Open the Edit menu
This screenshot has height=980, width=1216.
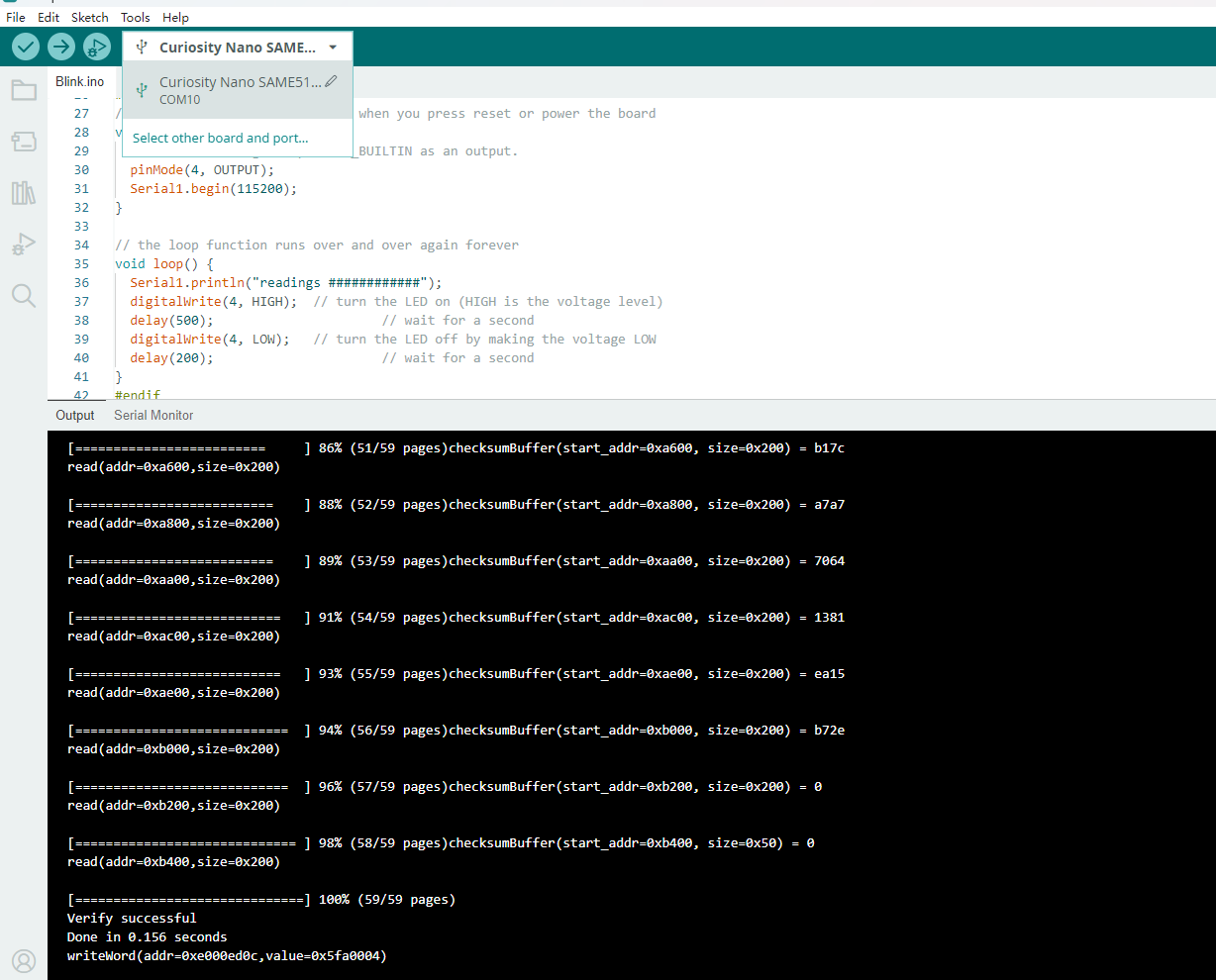[x=49, y=17]
